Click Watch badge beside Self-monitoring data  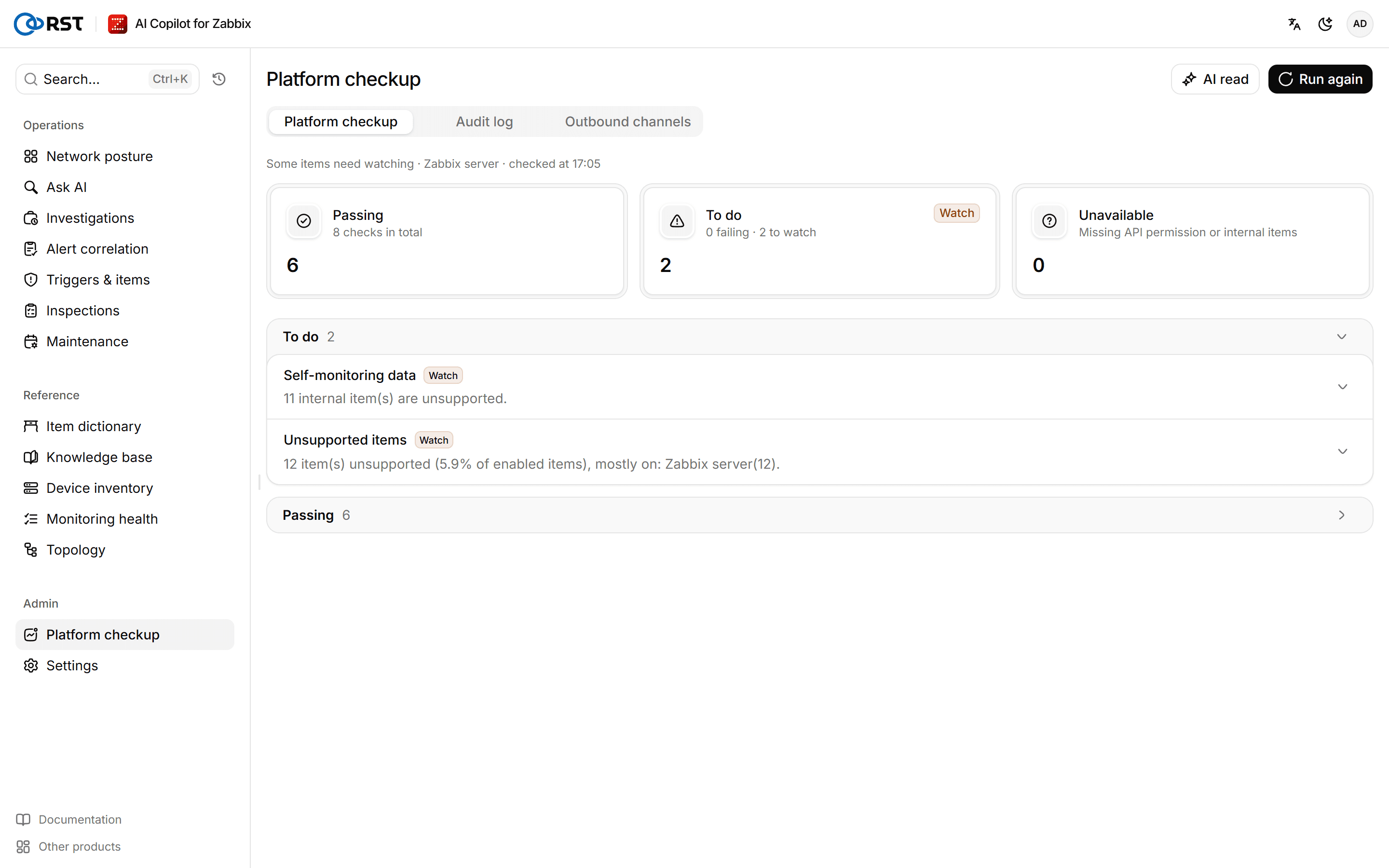tap(443, 376)
